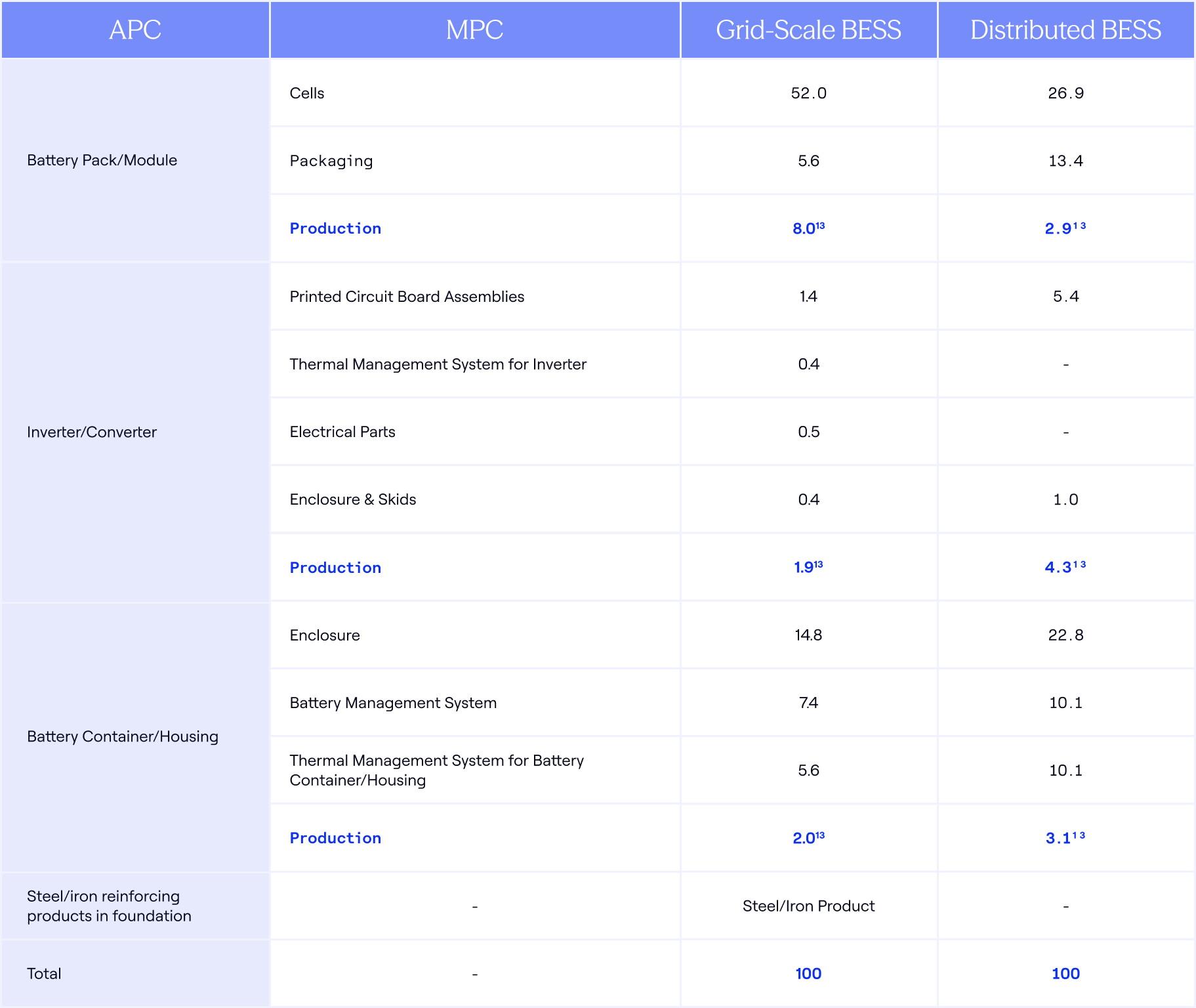Click the 13.4 Packaging value
The image size is (1196, 1008).
coord(1066,161)
